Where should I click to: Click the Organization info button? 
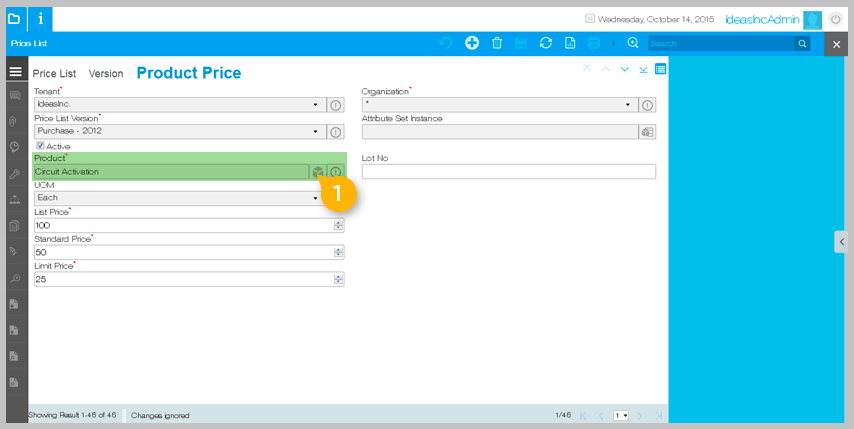[647, 105]
